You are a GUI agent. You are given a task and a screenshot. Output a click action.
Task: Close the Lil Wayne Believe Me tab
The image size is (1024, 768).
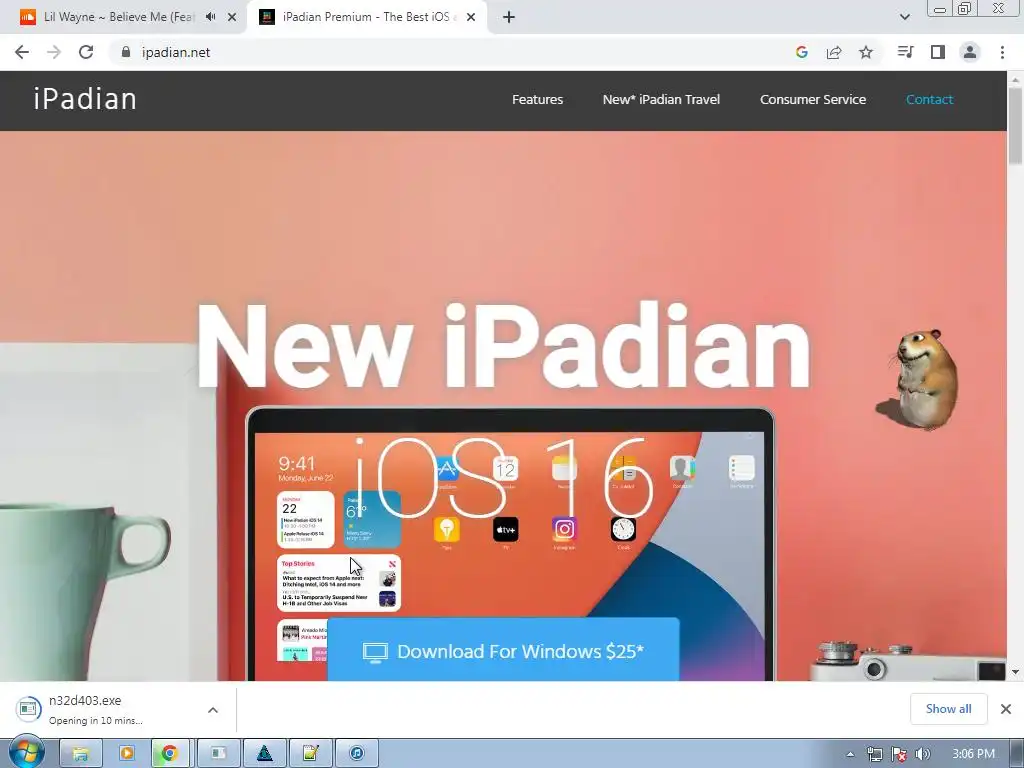[232, 17]
